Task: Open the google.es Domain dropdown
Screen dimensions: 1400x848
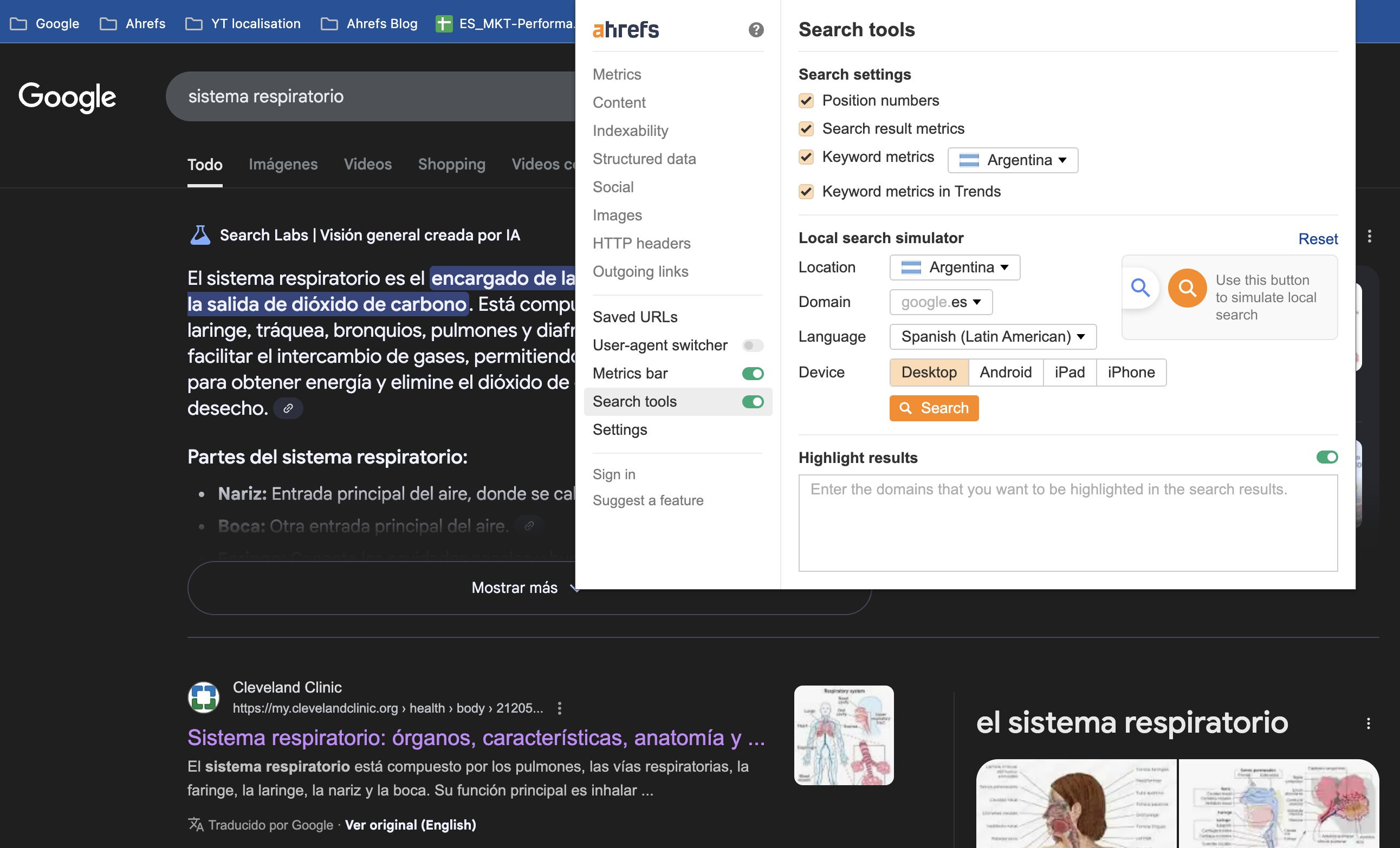Action: [x=941, y=302]
